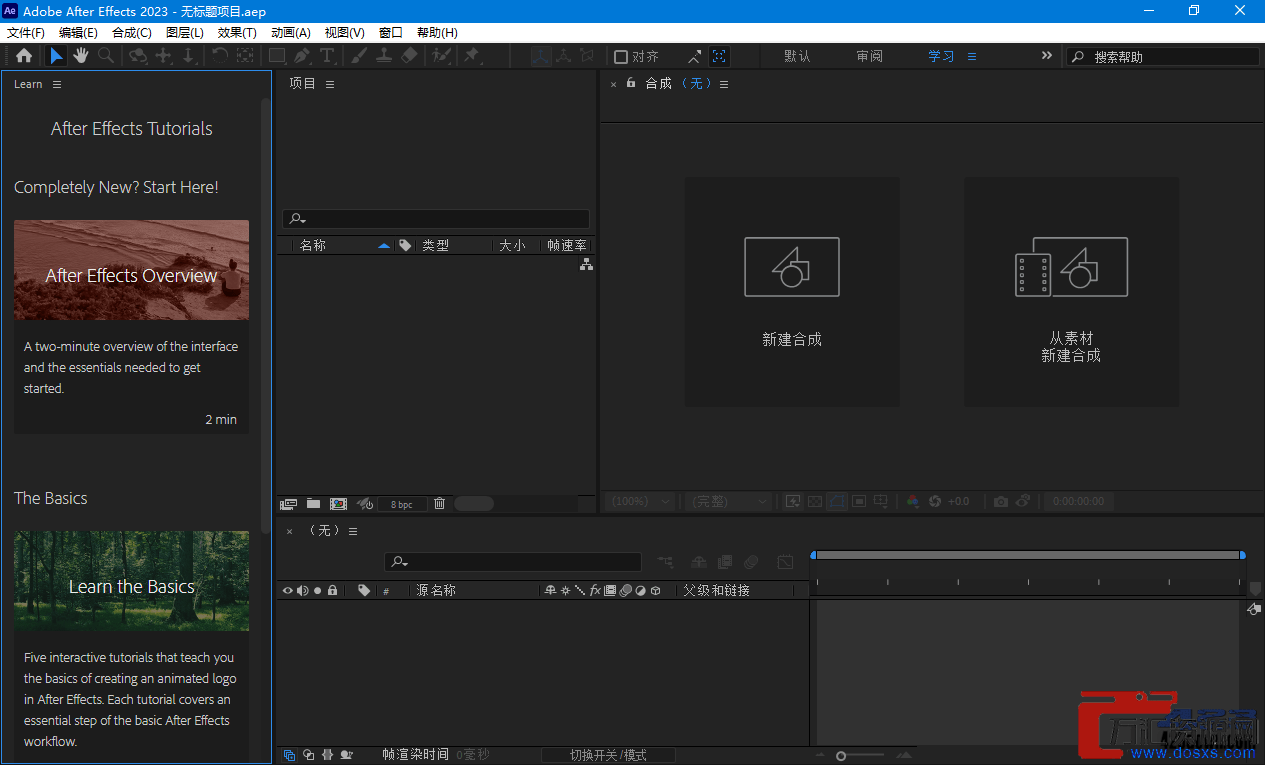Select the Roto Brush tool

[x=441, y=56]
